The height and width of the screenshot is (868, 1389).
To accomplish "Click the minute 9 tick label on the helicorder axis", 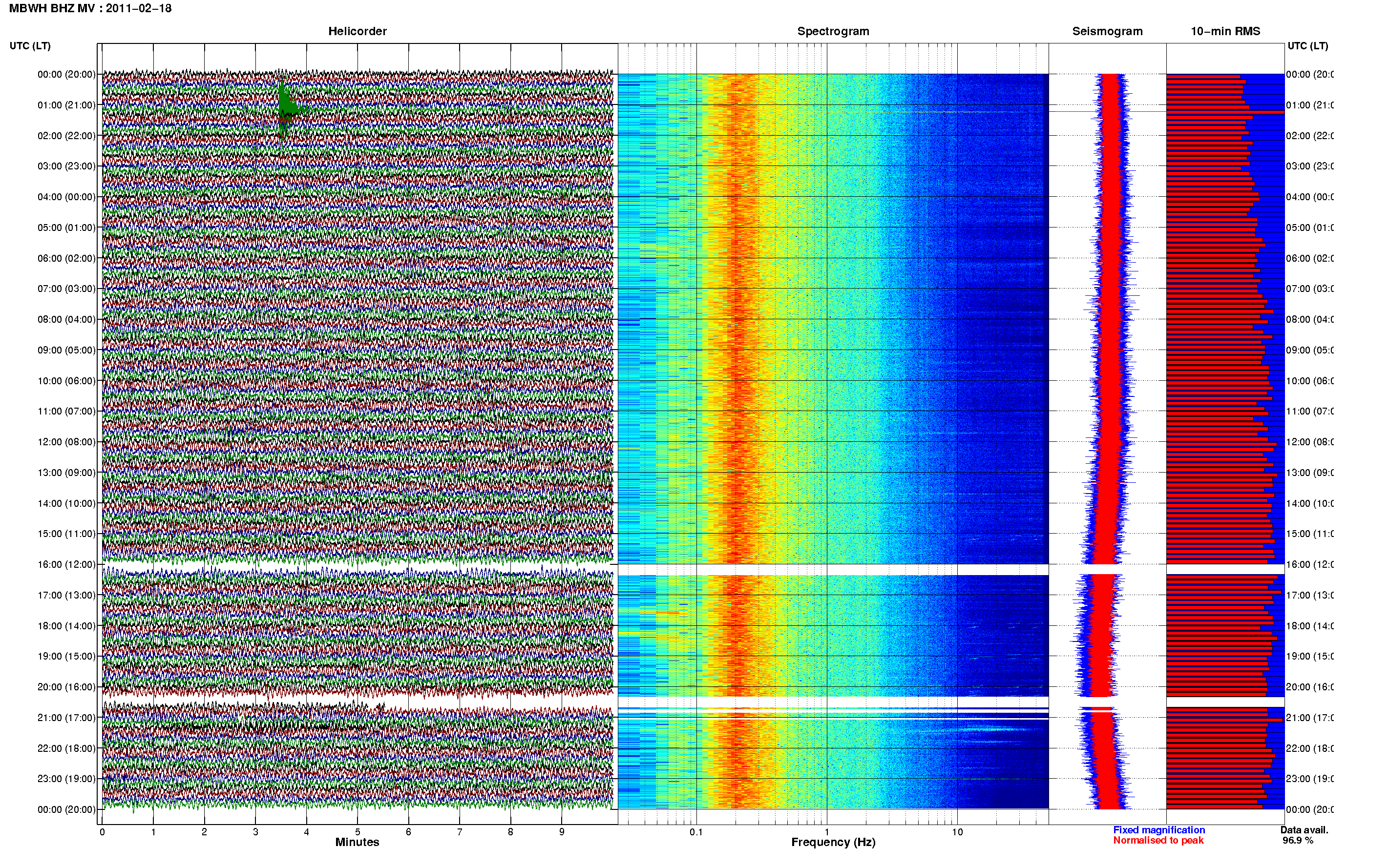I will coord(562,832).
